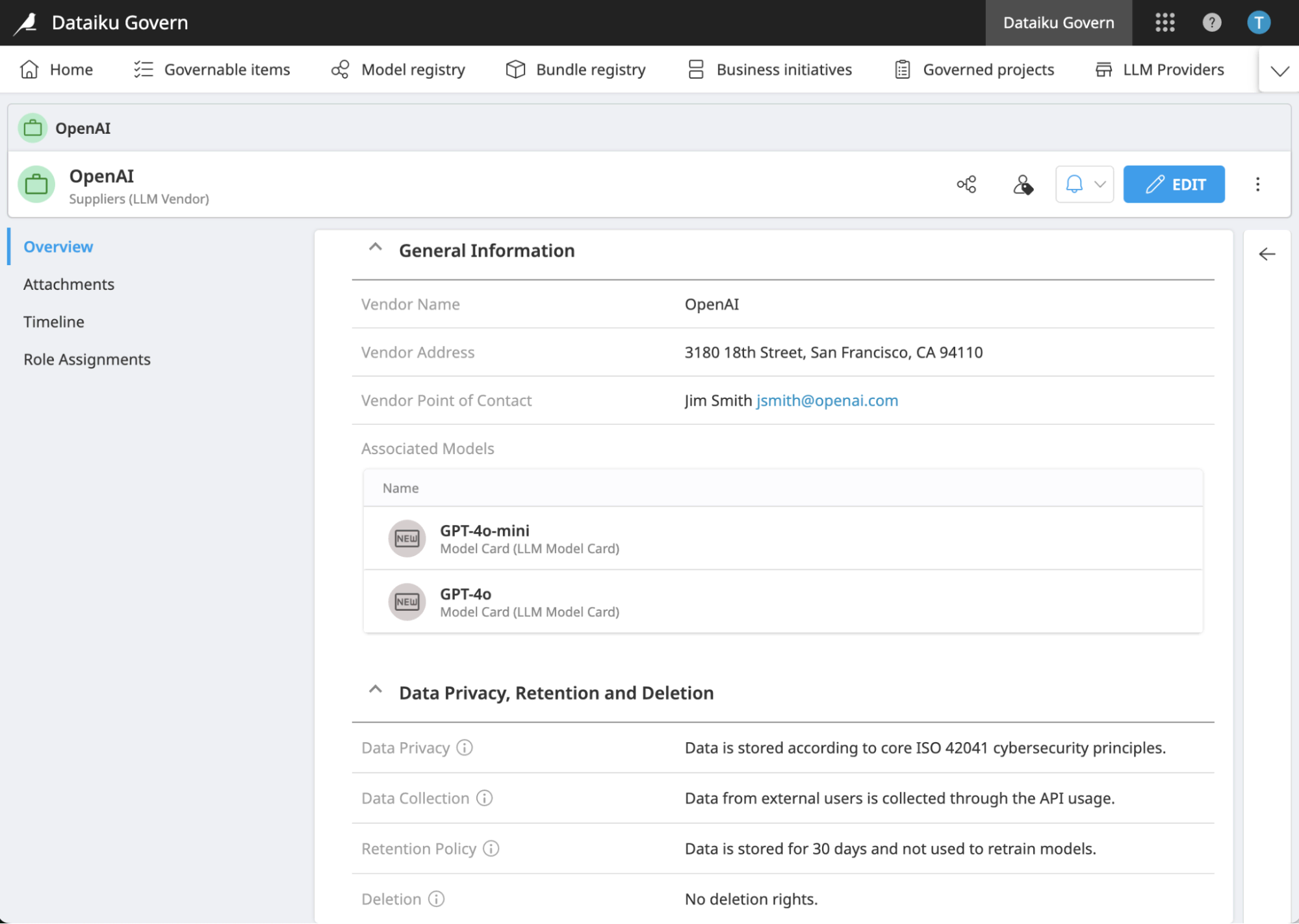The height and width of the screenshot is (924, 1299).
Task: Click the notification bell icon
Action: coord(1074,185)
